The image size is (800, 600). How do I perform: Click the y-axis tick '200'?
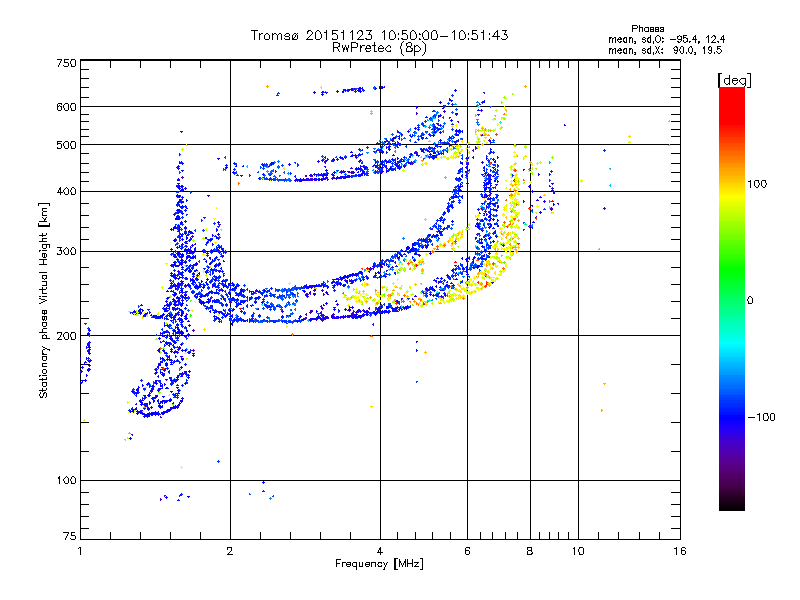click(66, 336)
